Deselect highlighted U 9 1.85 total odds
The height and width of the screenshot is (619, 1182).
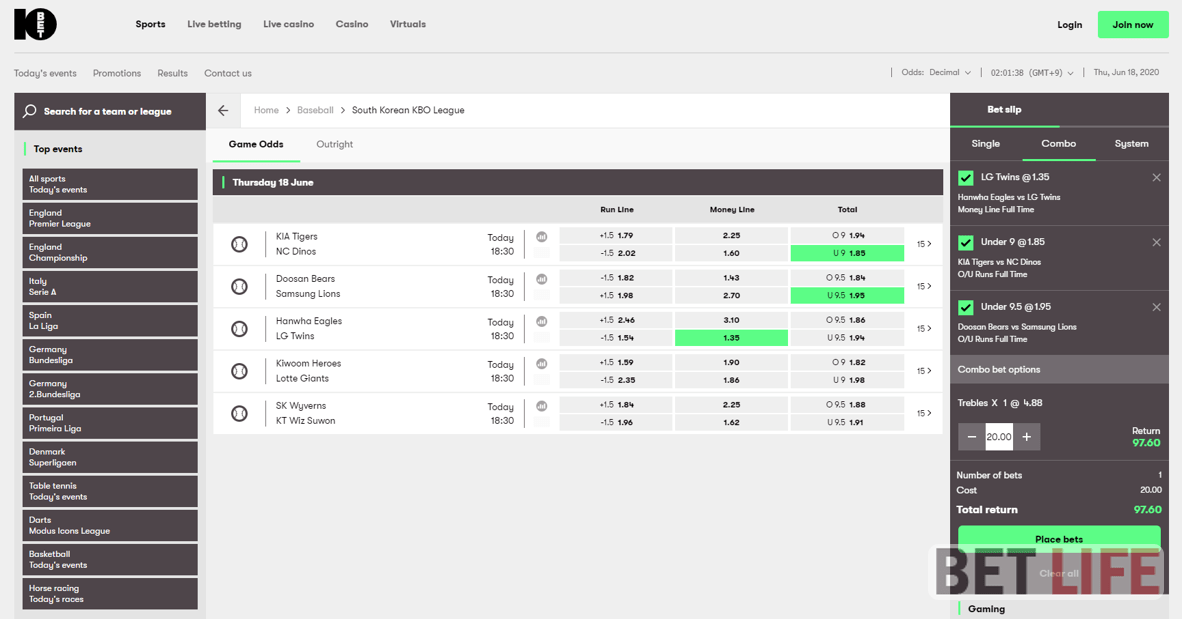(x=847, y=253)
